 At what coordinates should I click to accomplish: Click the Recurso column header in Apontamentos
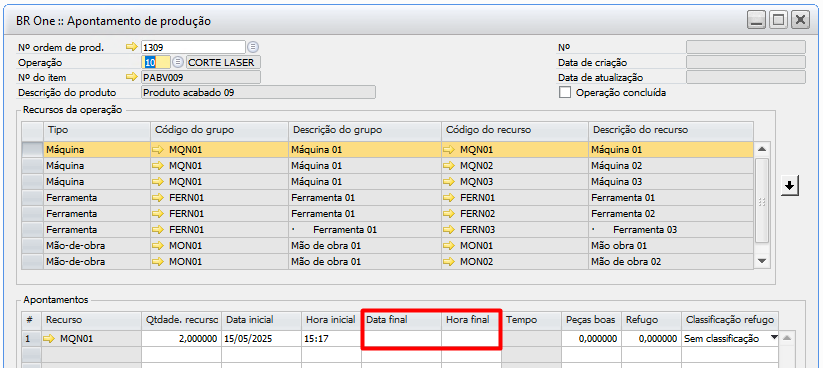(92, 320)
